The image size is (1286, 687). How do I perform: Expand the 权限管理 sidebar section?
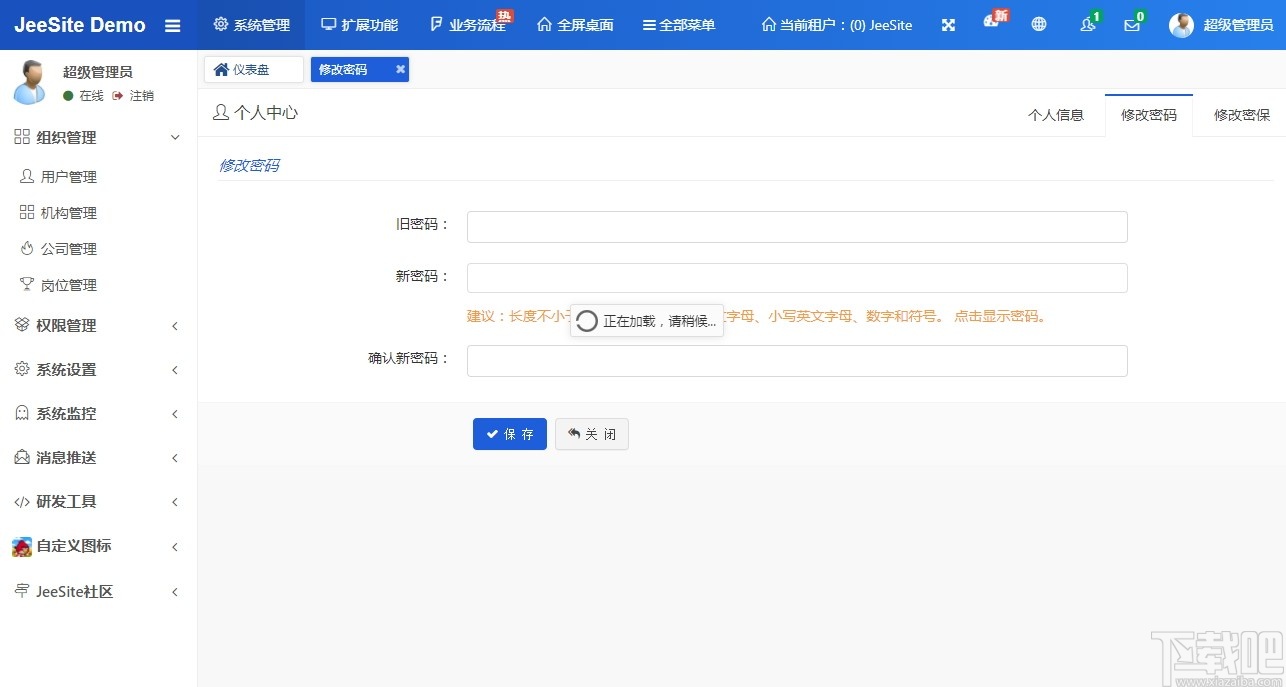coord(66,325)
